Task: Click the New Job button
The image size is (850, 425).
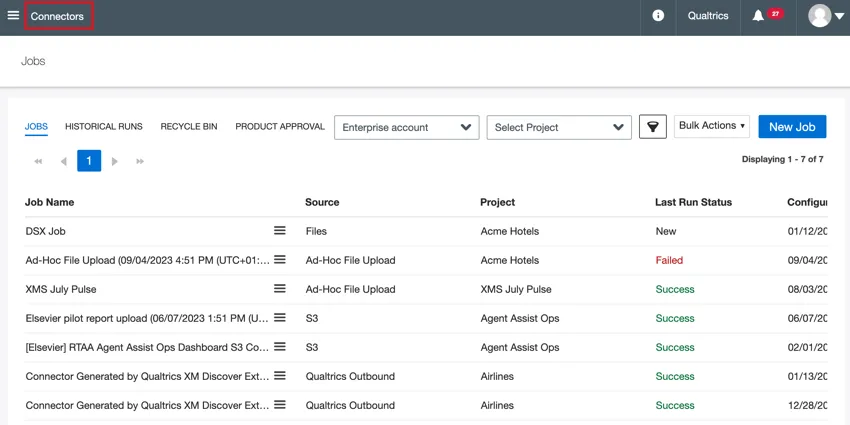Action: (792, 127)
